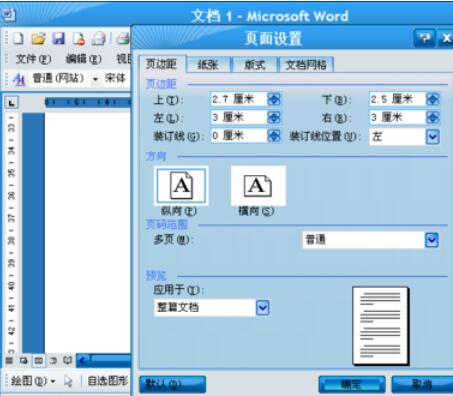Click the Save floppy disk icon
This screenshot has height=396, width=453.
[59, 38]
